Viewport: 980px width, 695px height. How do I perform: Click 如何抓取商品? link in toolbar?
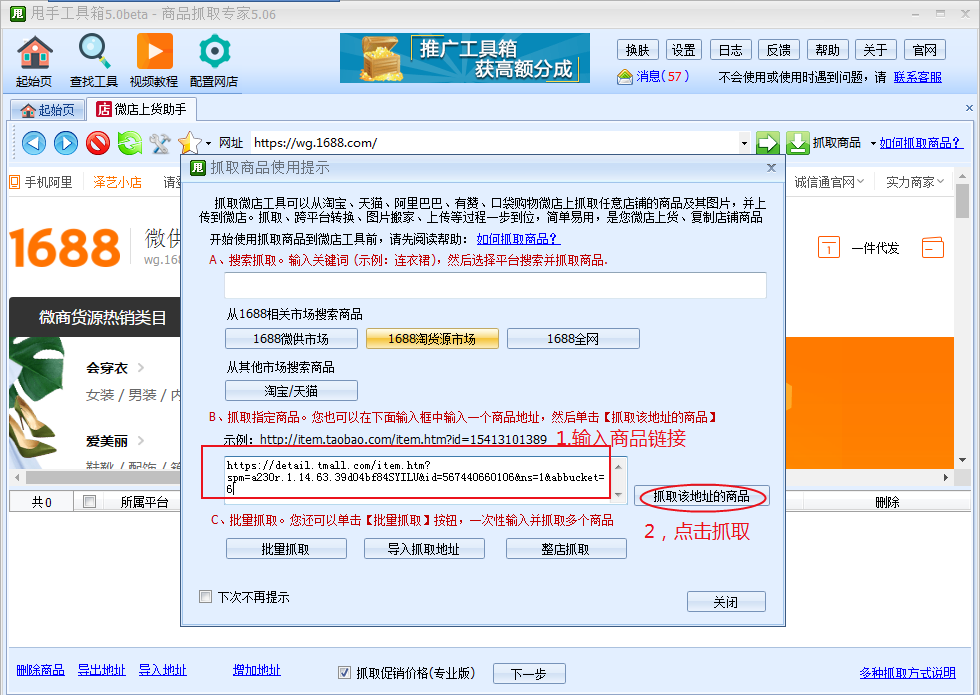click(x=920, y=143)
